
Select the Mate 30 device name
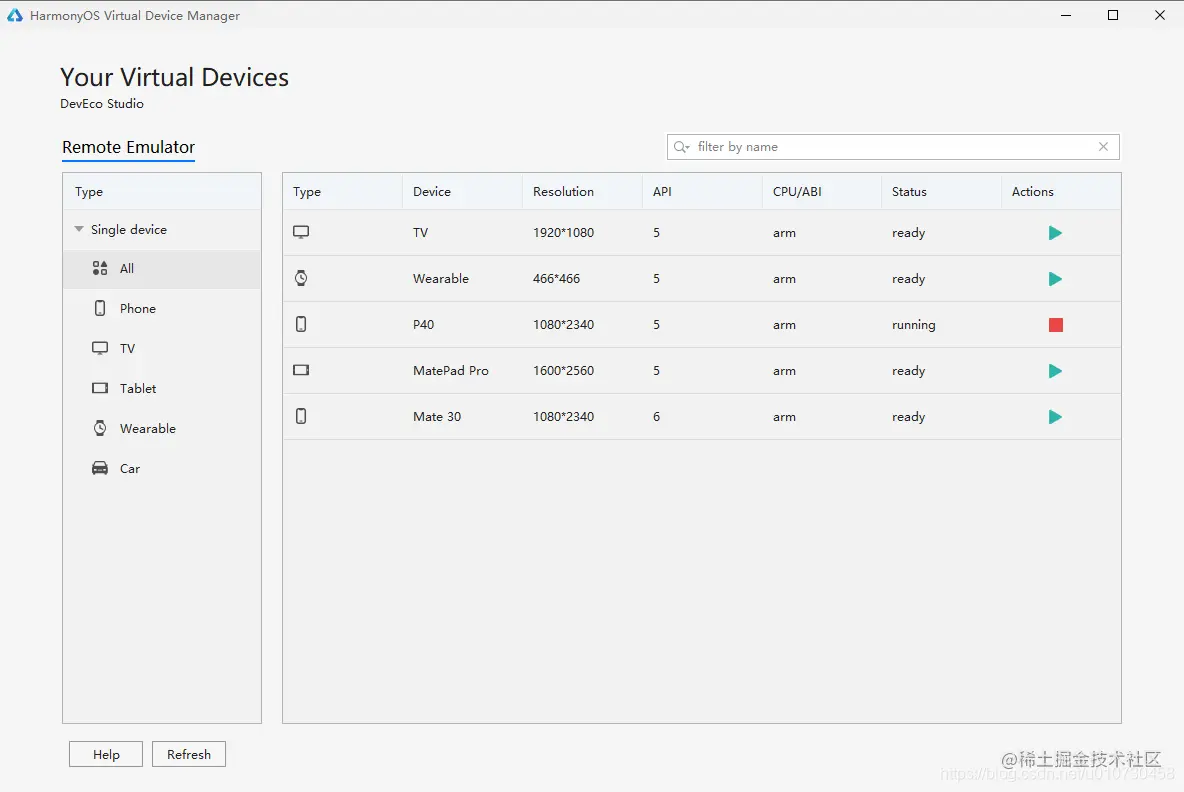[436, 417]
